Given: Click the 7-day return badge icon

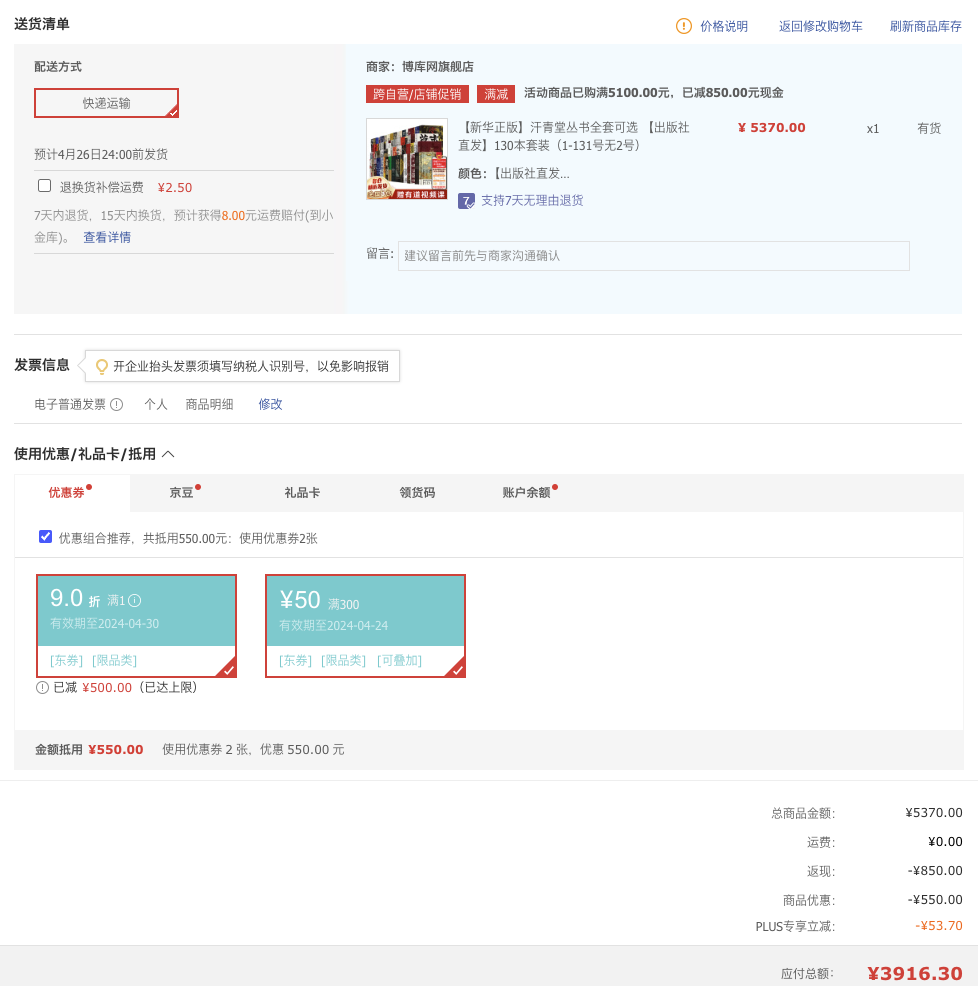Looking at the screenshot, I should click(x=466, y=201).
